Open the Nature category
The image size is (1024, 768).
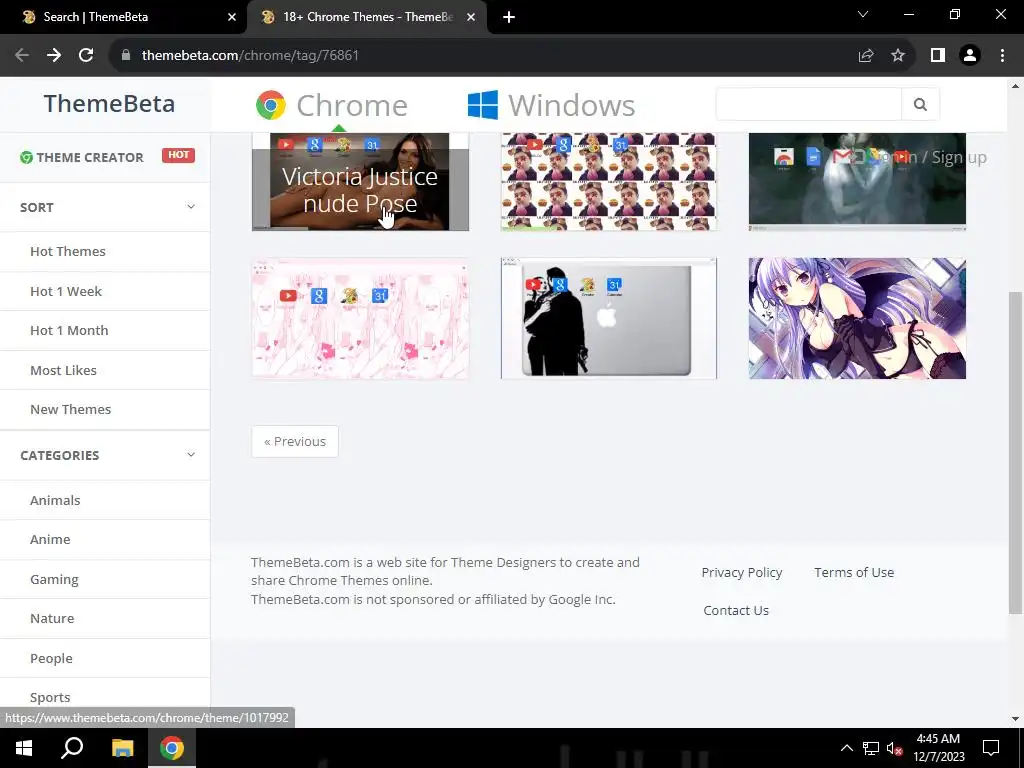click(52, 618)
